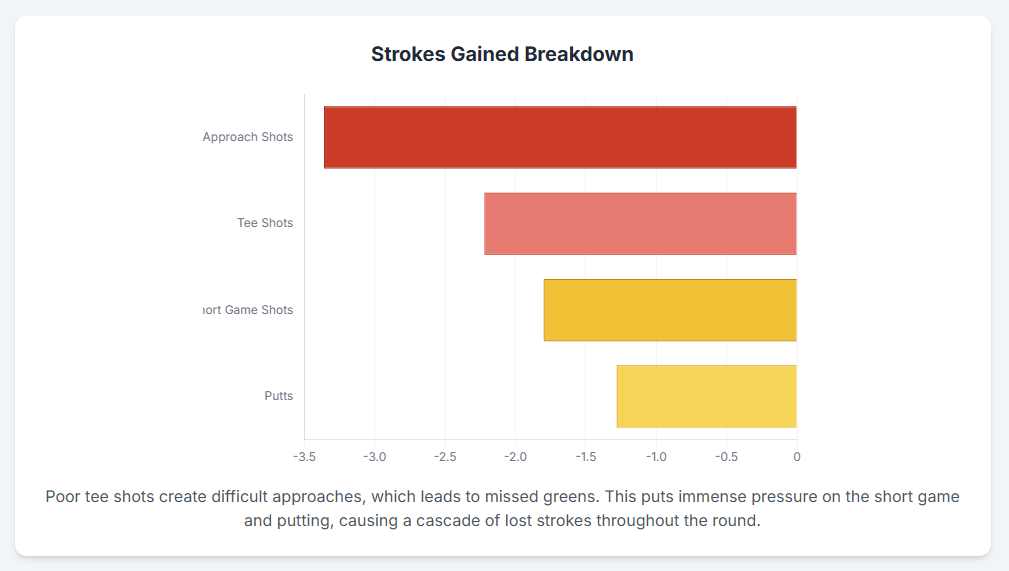Image resolution: width=1009 pixels, height=571 pixels.
Task: Select the -2.5 x-axis tick label
Action: click(445, 457)
